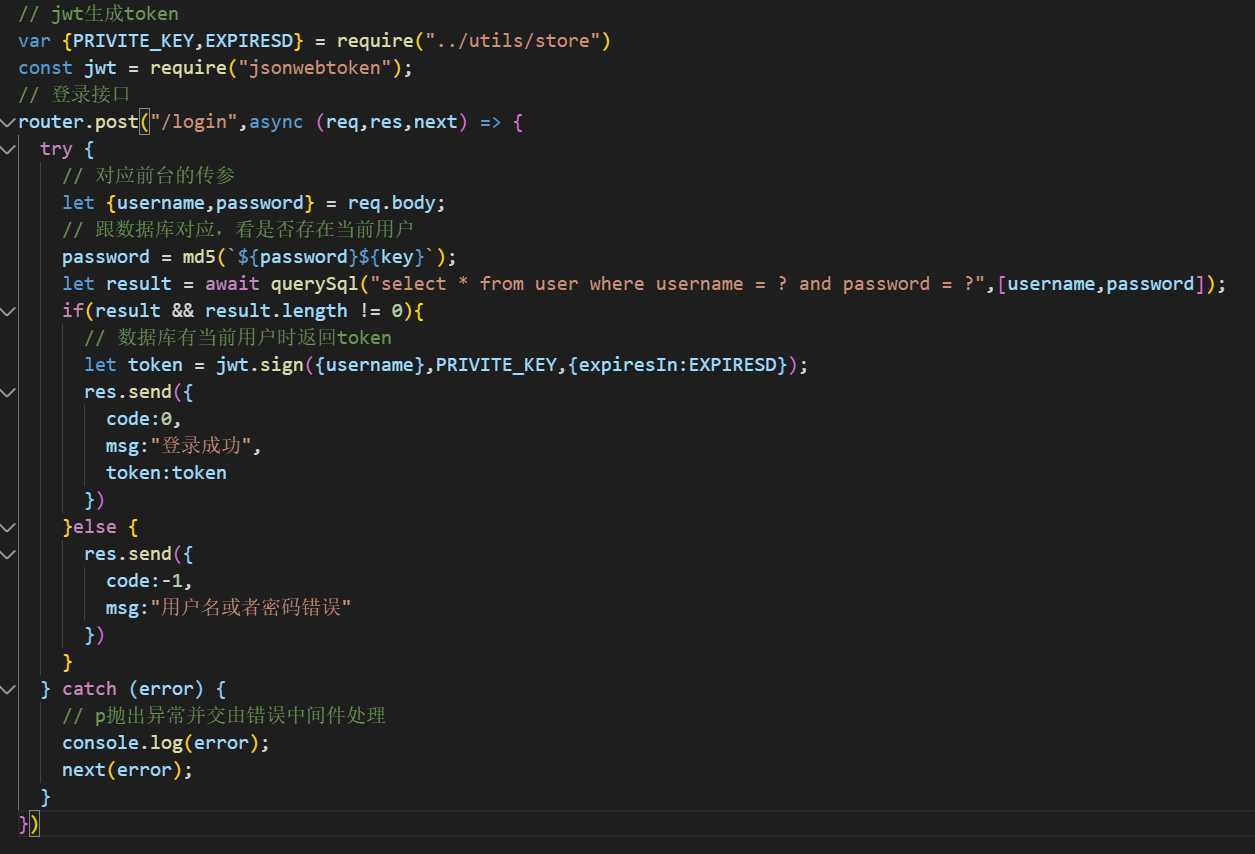Click result.length in the if condition
The width and height of the screenshot is (1255, 854).
276,311
